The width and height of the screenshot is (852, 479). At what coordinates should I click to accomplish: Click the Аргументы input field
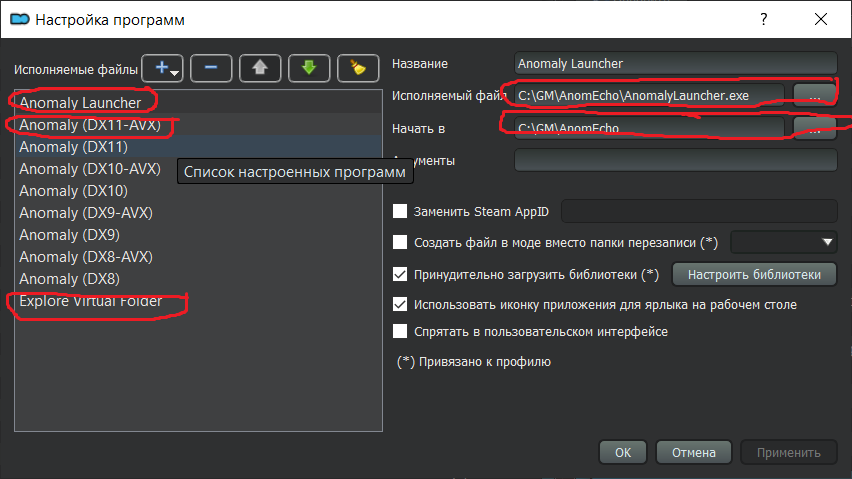(675, 160)
